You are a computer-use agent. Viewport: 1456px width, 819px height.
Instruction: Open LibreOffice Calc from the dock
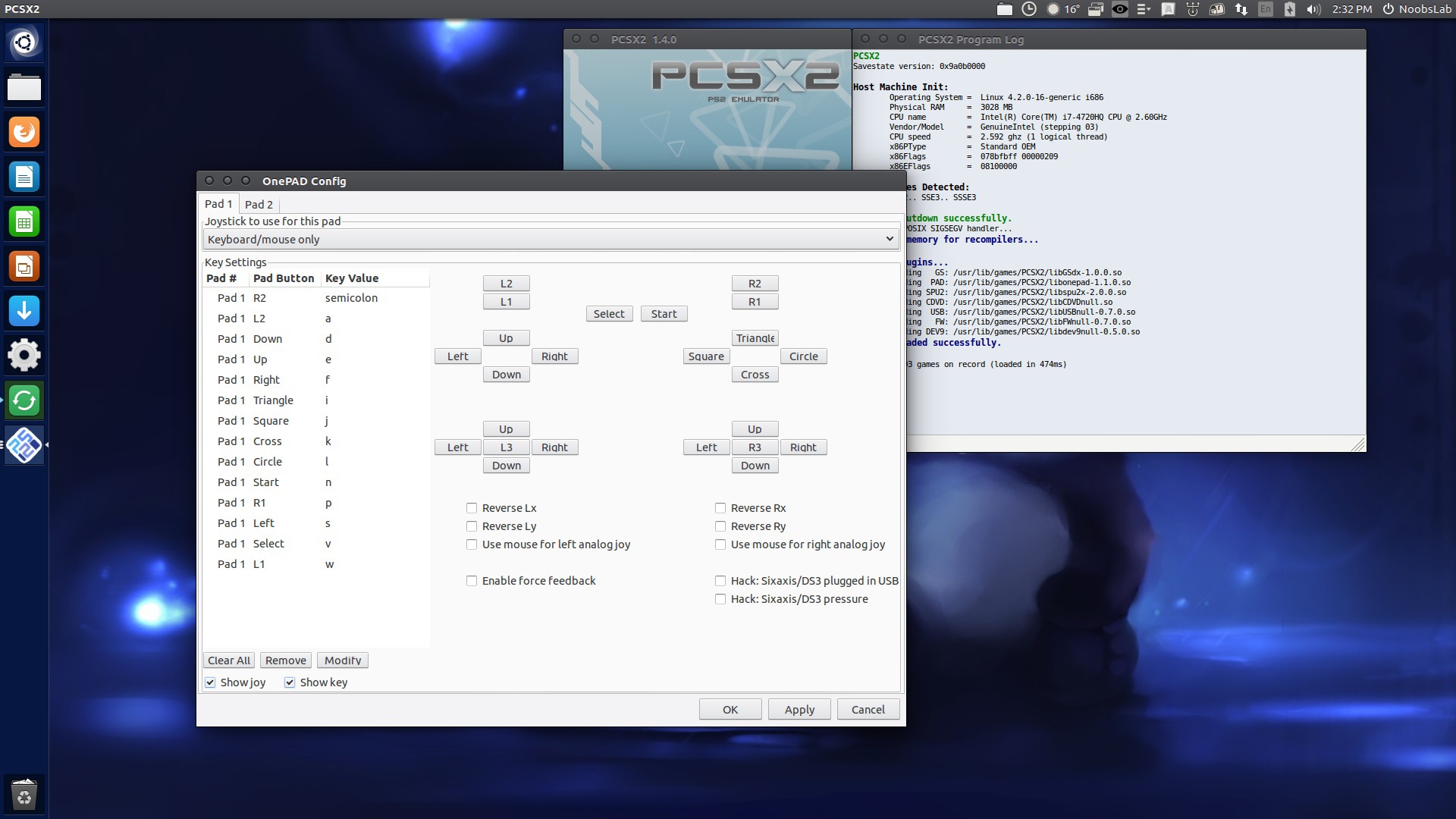tap(24, 221)
